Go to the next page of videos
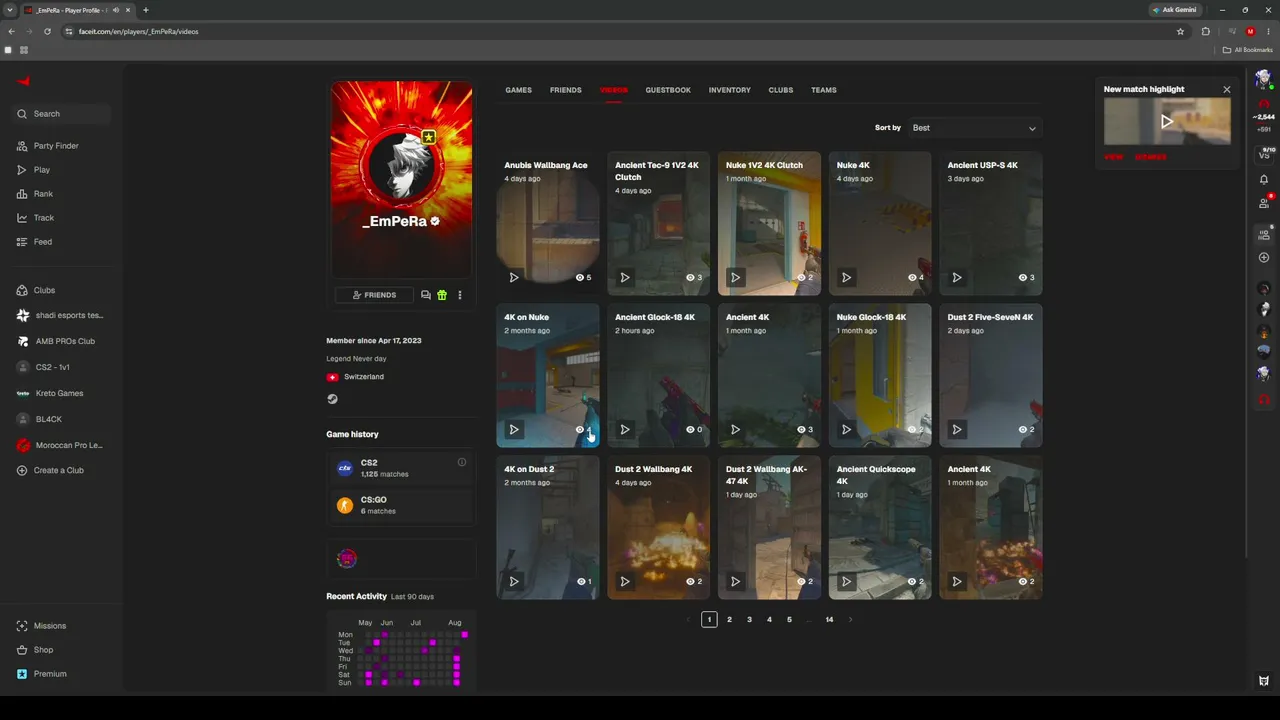 coord(850,620)
